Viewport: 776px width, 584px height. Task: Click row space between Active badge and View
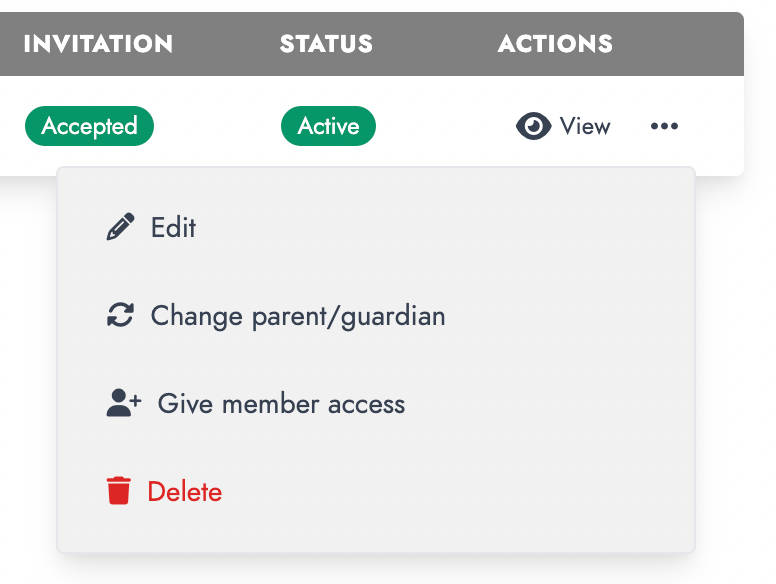tap(445, 126)
